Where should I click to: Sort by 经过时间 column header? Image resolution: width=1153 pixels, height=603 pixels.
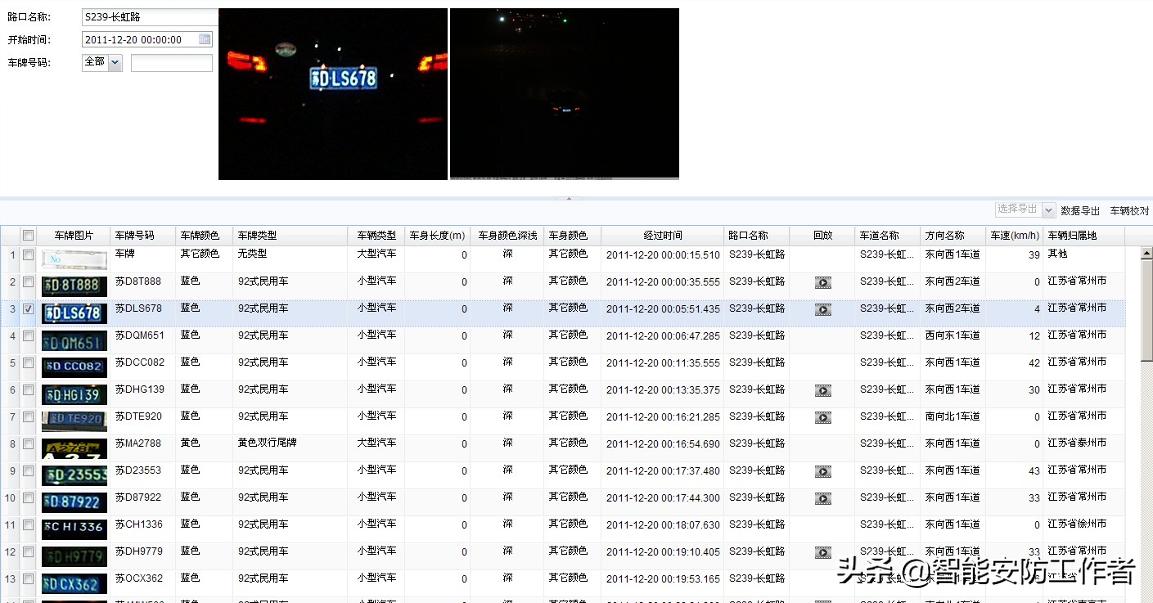[663, 235]
